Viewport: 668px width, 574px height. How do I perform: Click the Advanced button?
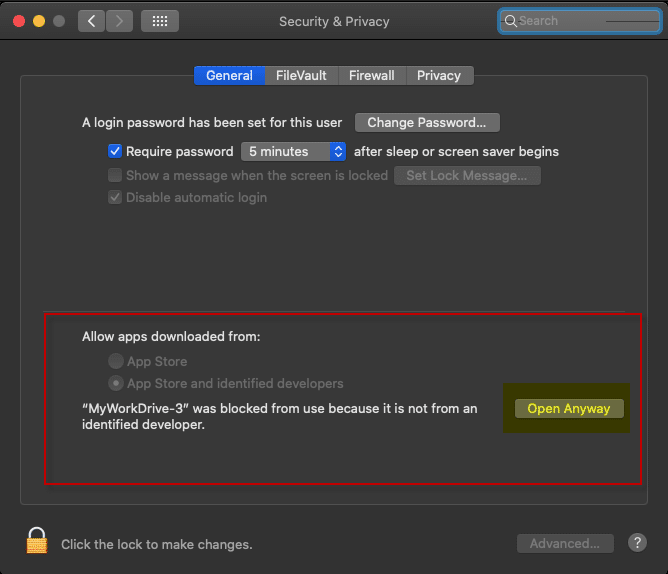565,543
